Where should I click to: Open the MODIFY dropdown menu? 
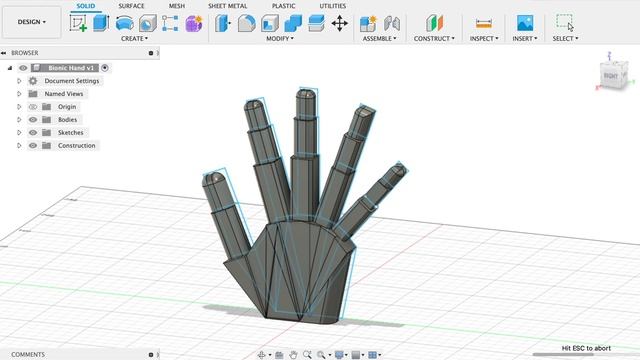coord(280,38)
